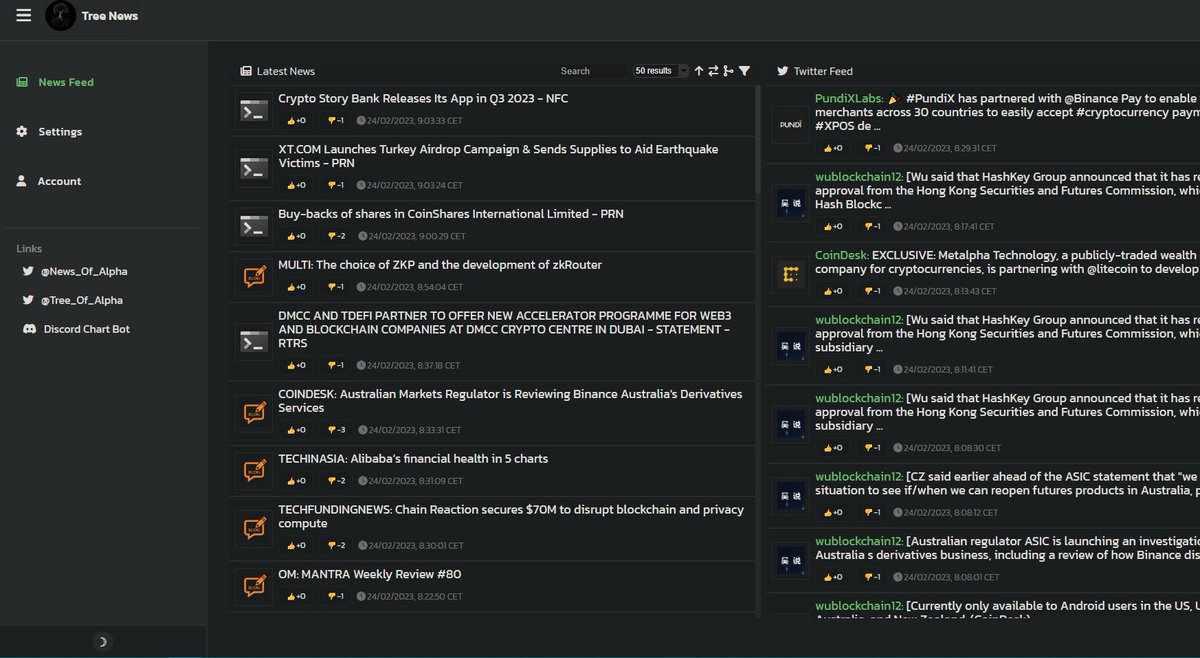Click the branch/merge icon in news toolbar
Image resolution: width=1200 pixels, height=658 pixels.
728,71
